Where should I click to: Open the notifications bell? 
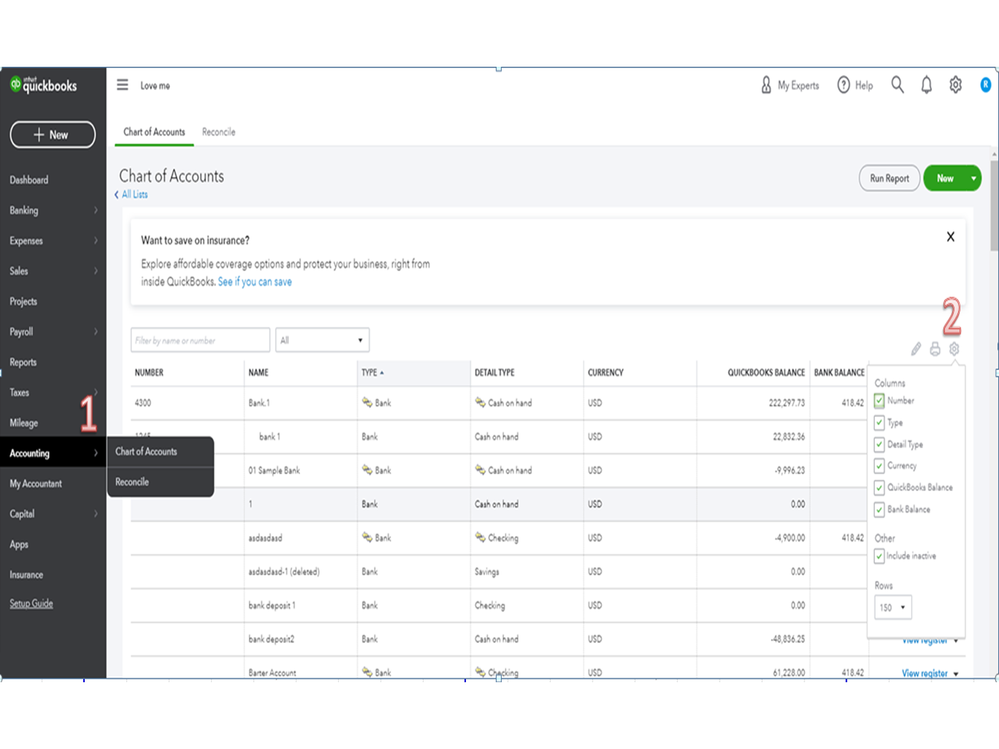[926, 85]
